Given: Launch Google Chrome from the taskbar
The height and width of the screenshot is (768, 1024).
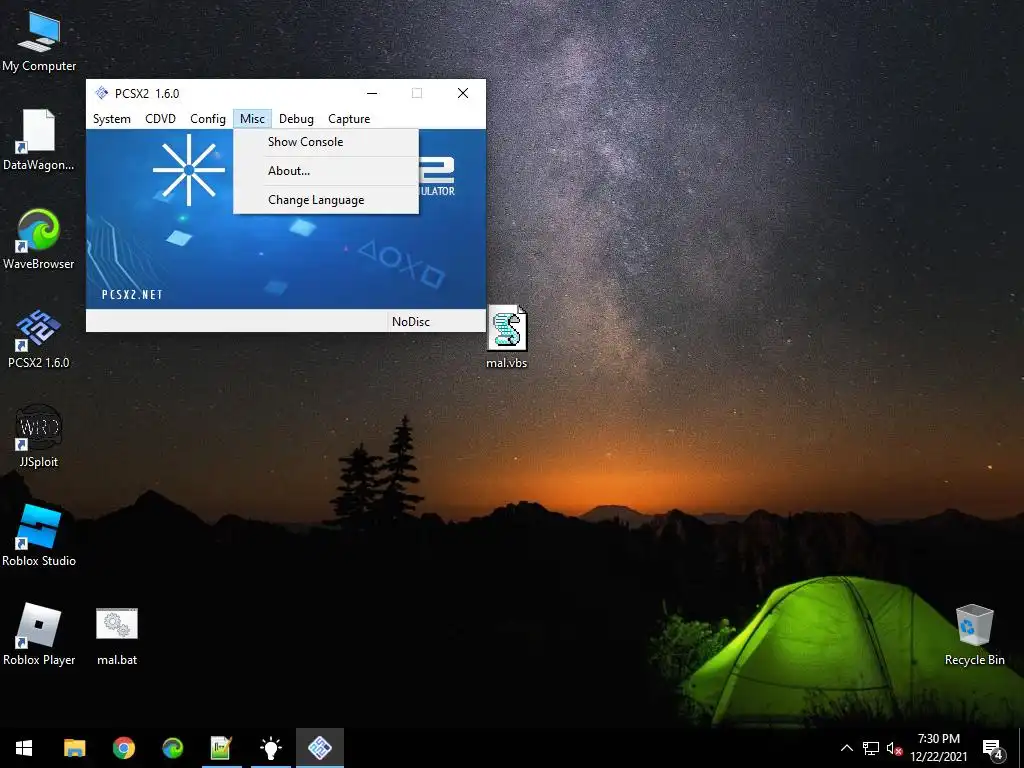Looking at the screenshot, I should coord(123,748).
